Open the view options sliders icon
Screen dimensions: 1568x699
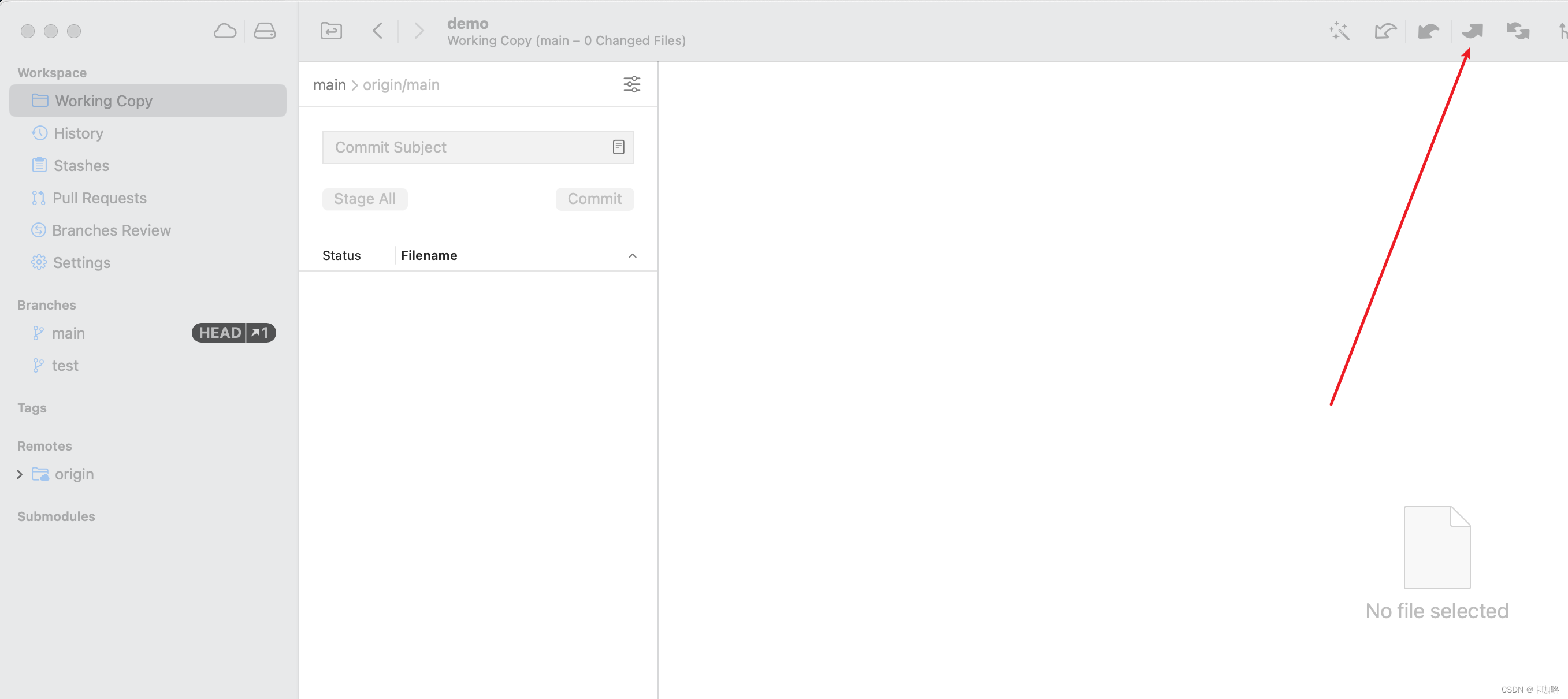tap(632, 85)
